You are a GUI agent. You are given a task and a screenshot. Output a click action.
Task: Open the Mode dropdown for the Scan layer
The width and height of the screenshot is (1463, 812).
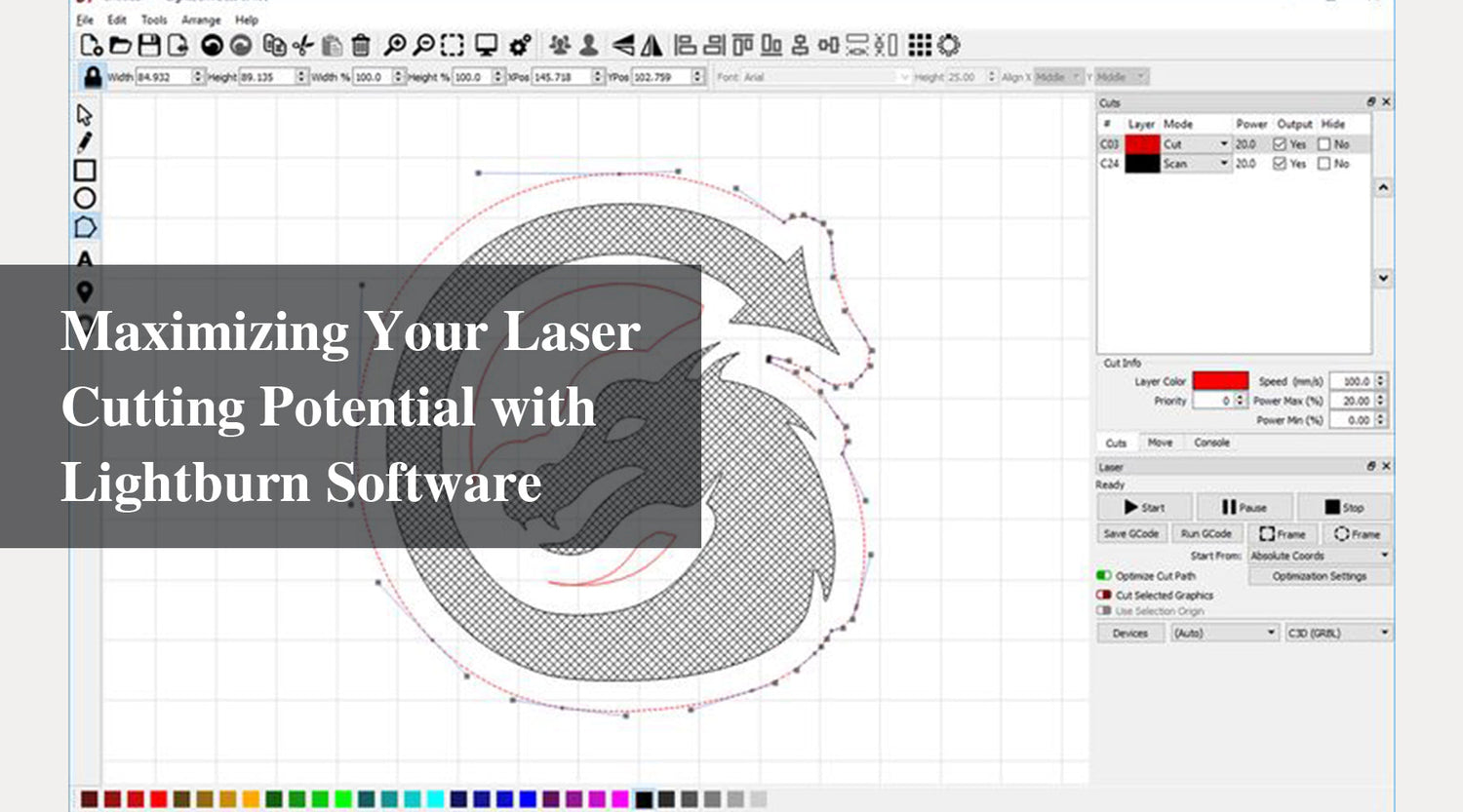pos(1223,164)
